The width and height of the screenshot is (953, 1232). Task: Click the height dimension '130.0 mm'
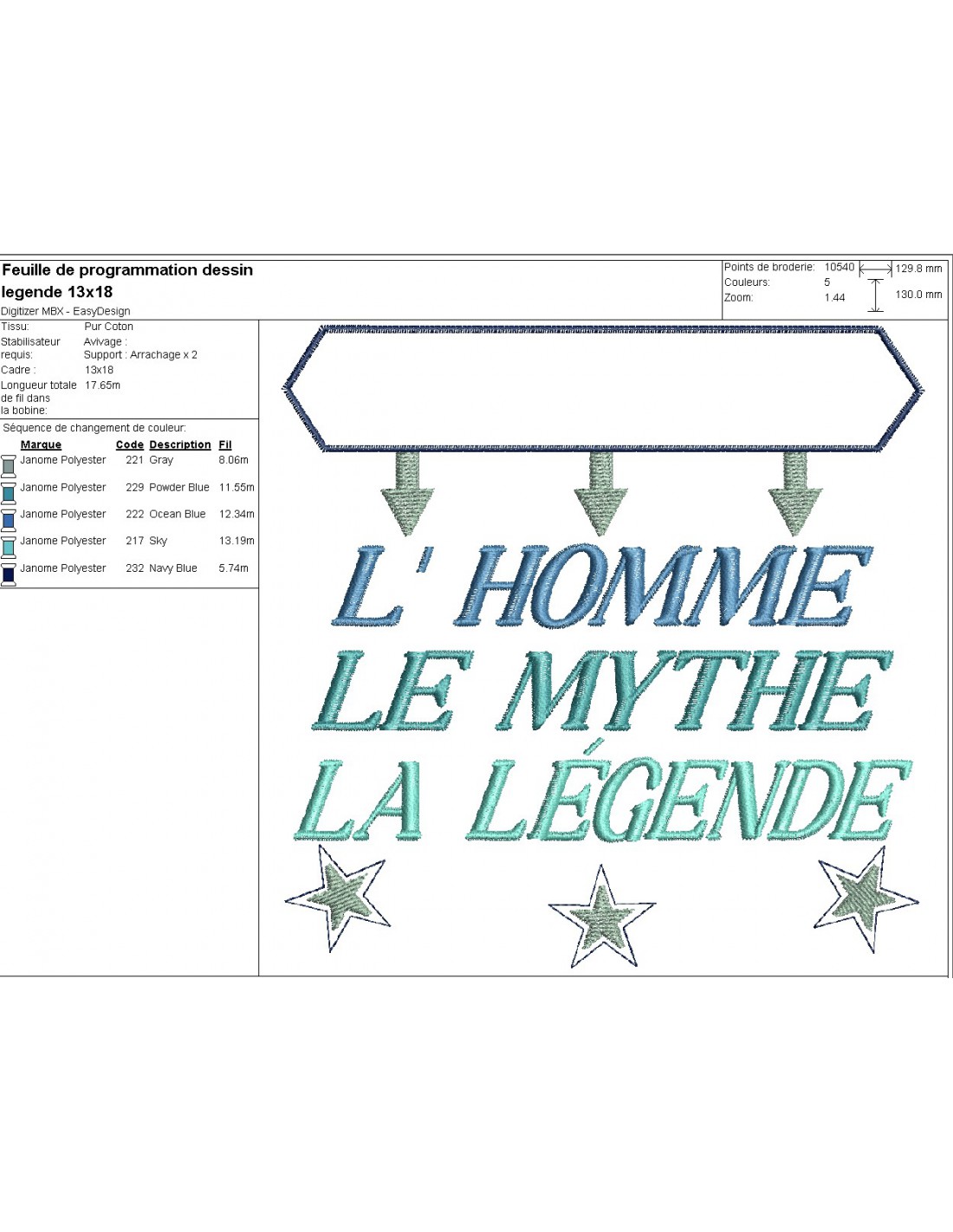point(918,295)
